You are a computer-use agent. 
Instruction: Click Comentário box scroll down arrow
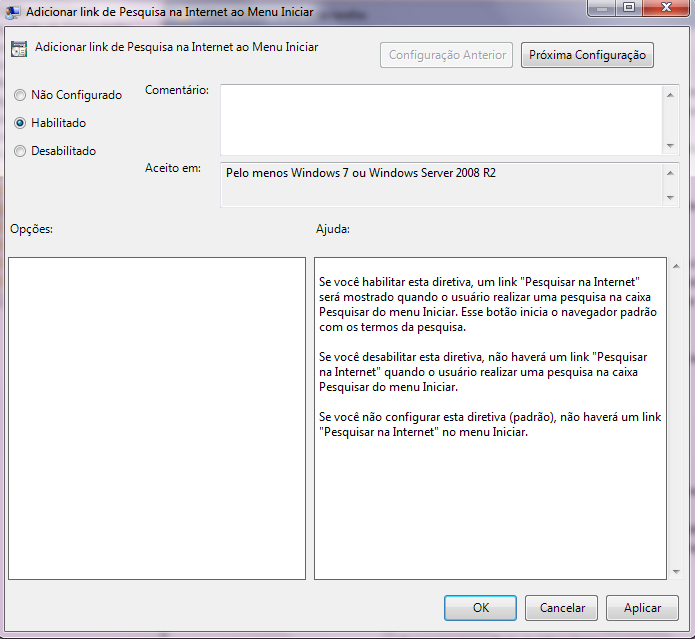pos(670,146)
